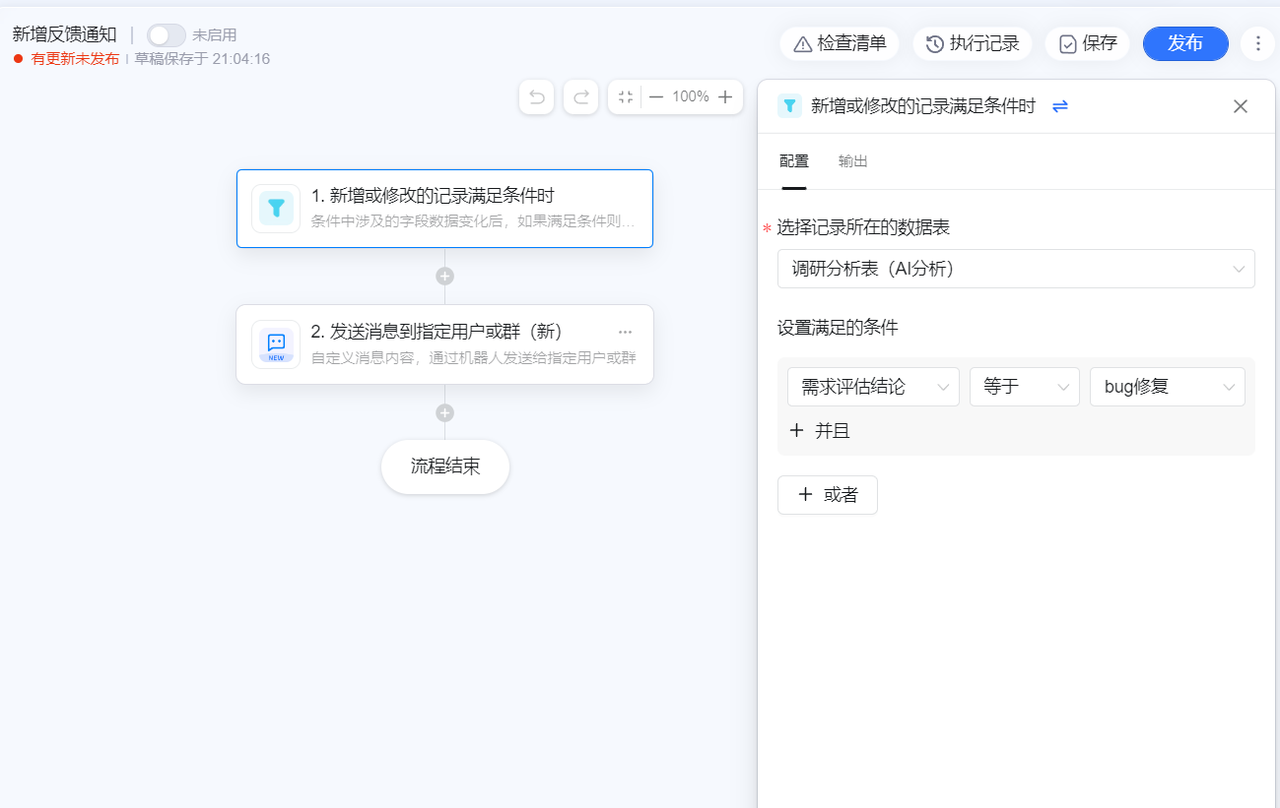This screenshot has width=1280, height=808.
Task: Click the redo arrow icon
Action: [x=581, y=97]
